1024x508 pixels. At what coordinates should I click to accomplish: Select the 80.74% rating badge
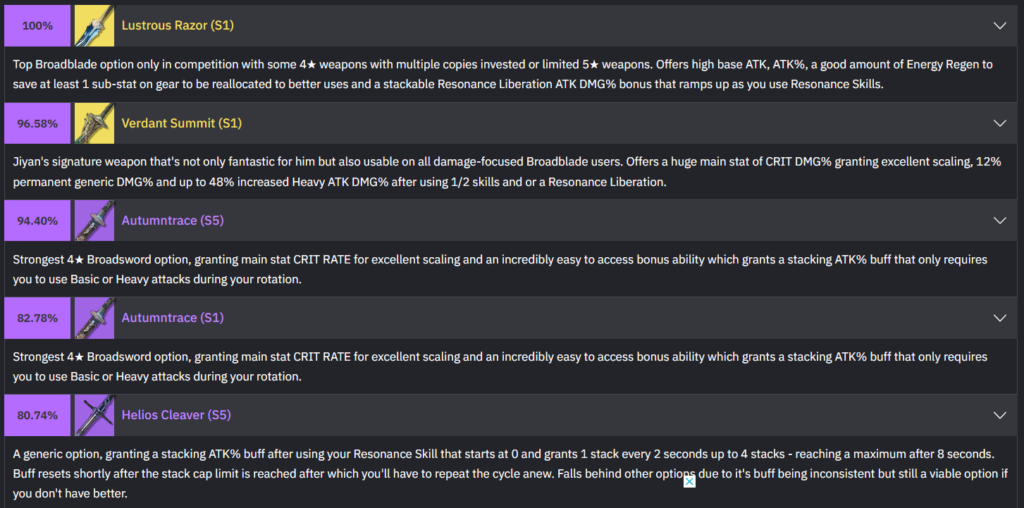(38, 415)
